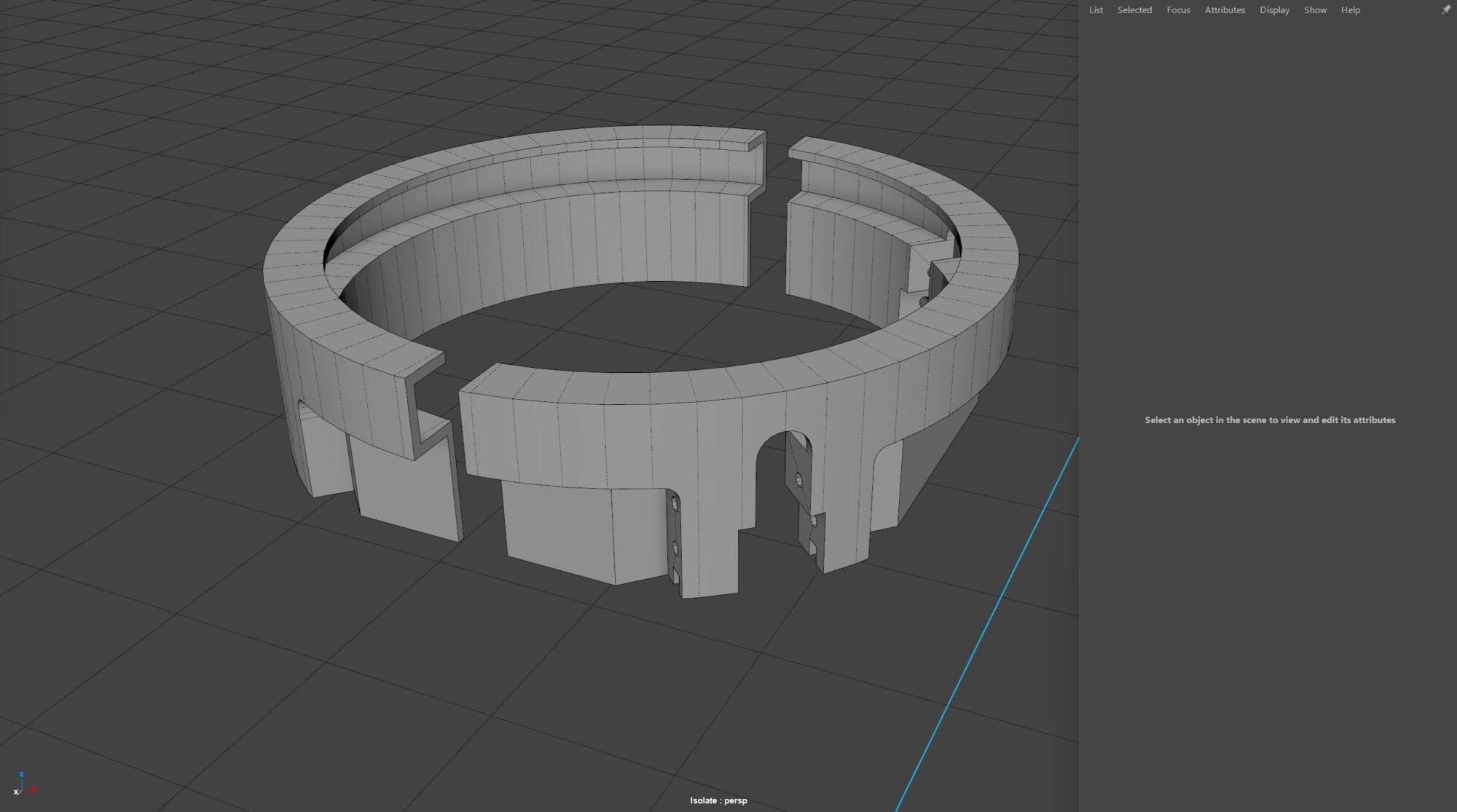Open the Help menu of the Attribute Editor
This screenshot has width=1457, height=812.
(x=1350, y=9)
